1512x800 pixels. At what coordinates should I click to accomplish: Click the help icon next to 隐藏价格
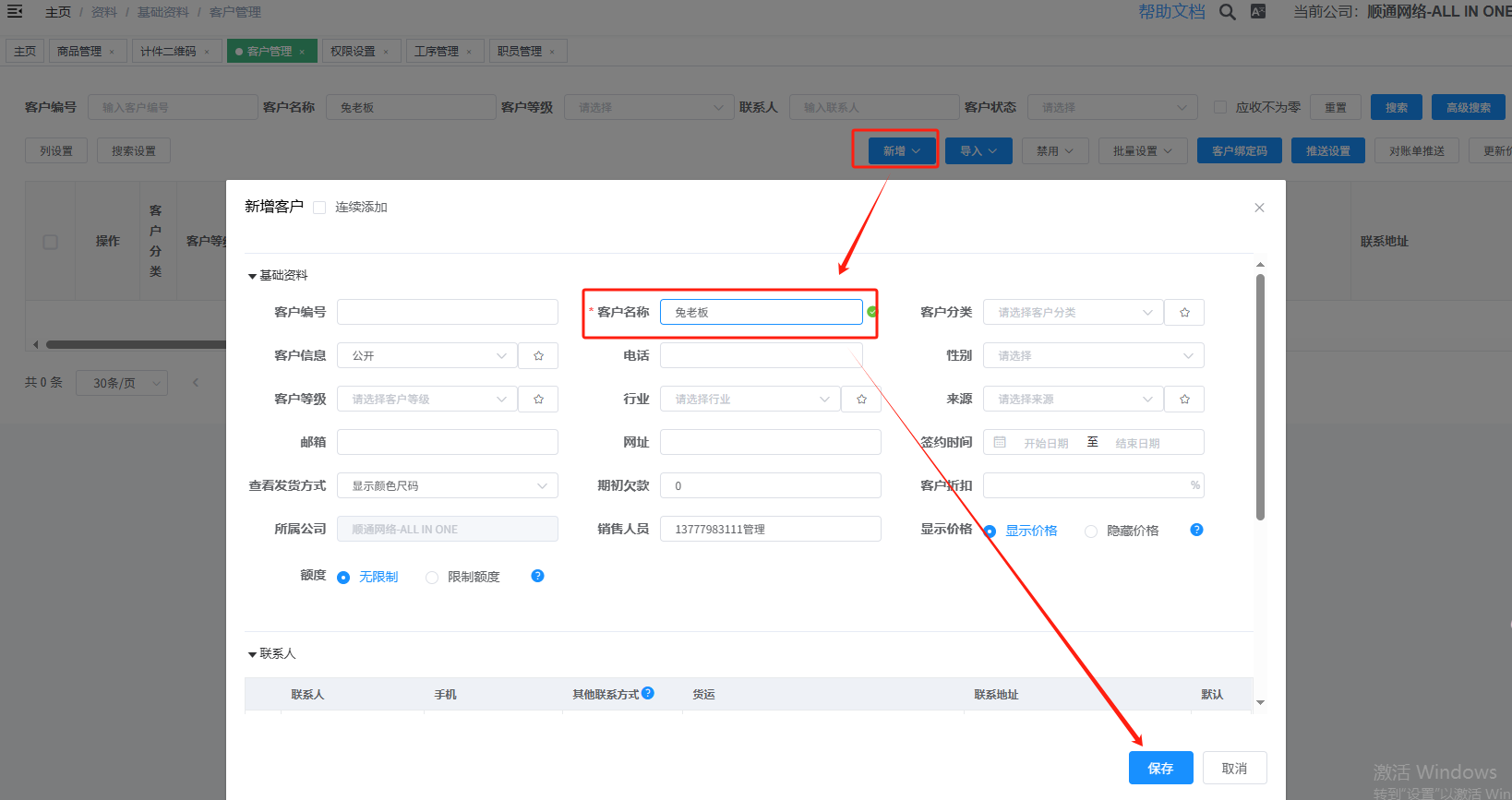coord(1196,530)
